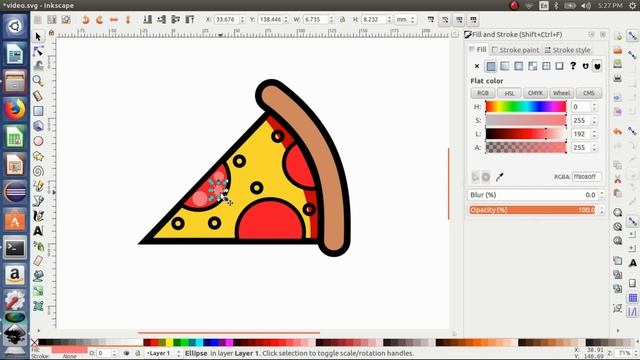Choose Linear gradient fill type

(504, 66)
